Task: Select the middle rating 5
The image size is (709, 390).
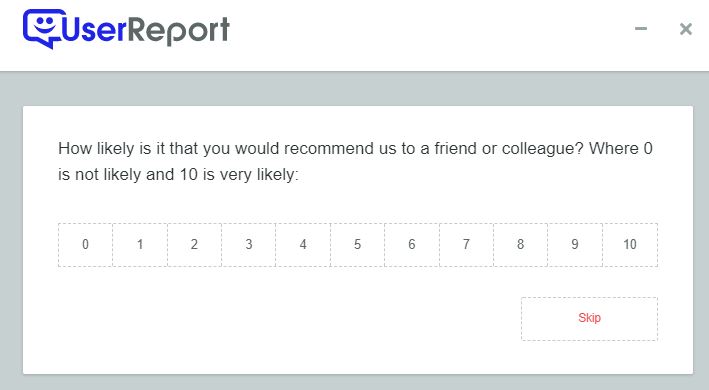Action: 358,244
